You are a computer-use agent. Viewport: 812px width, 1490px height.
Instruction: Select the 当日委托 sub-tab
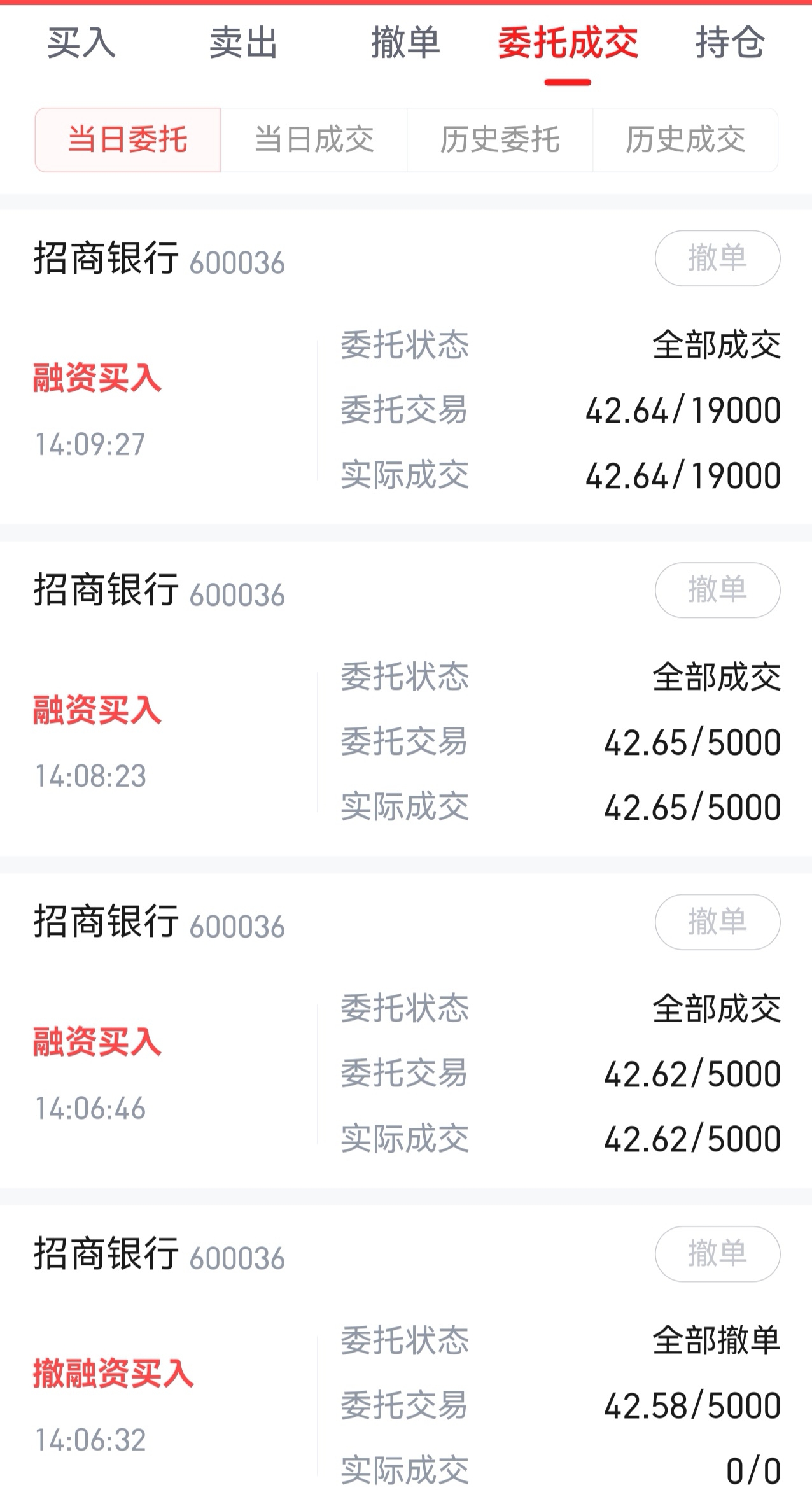128,140
